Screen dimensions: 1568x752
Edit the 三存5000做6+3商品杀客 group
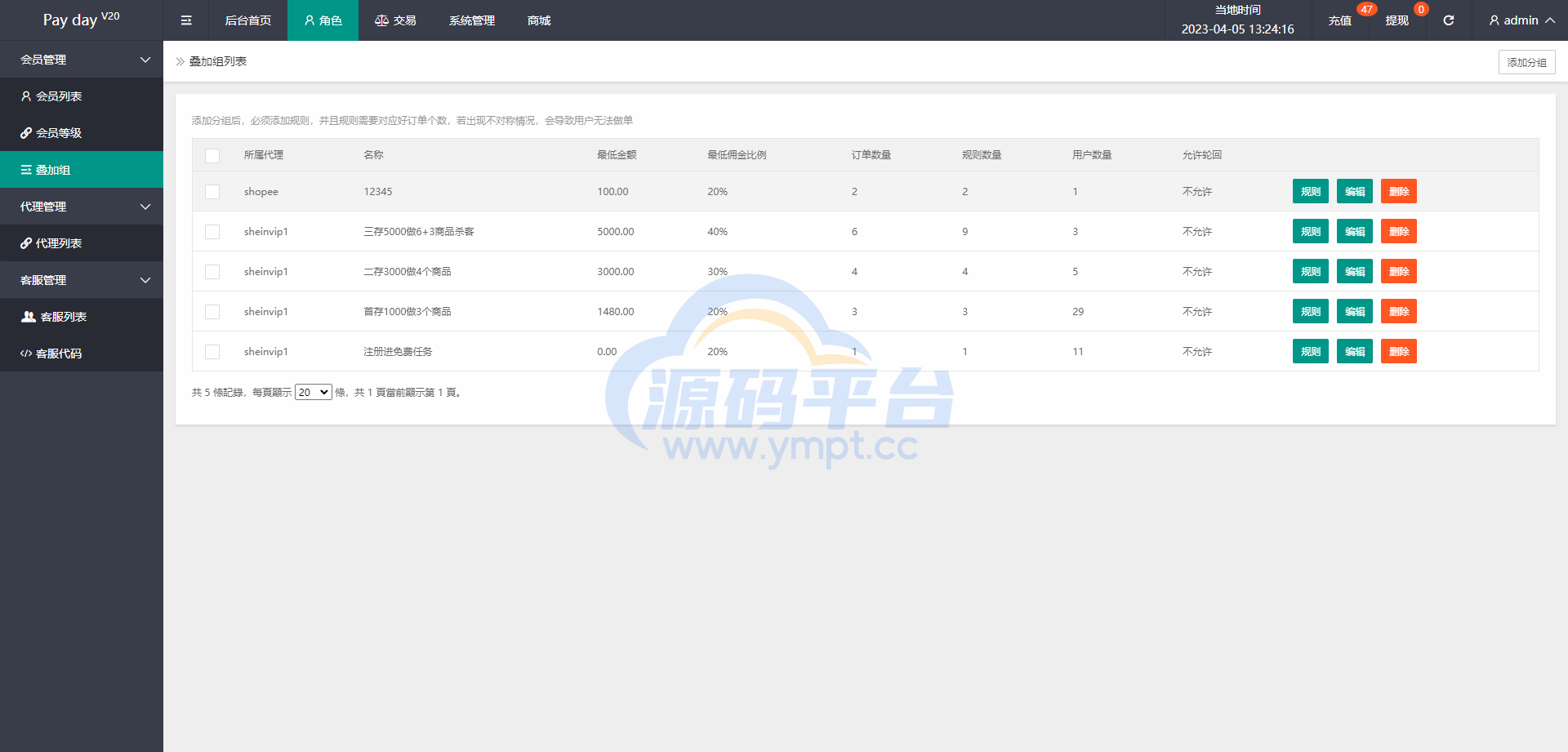point(1355,232)
